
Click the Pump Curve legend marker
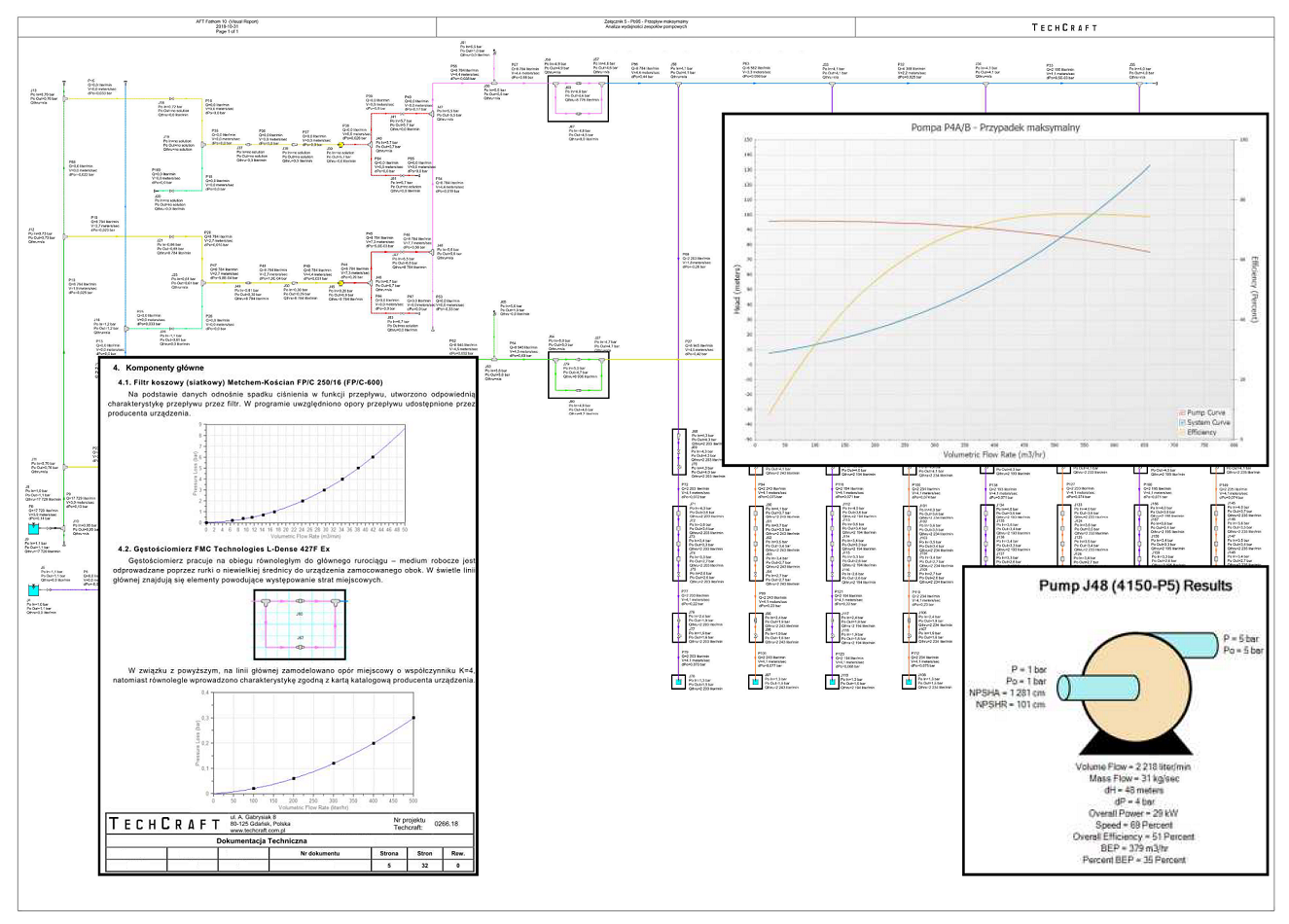1182,412
